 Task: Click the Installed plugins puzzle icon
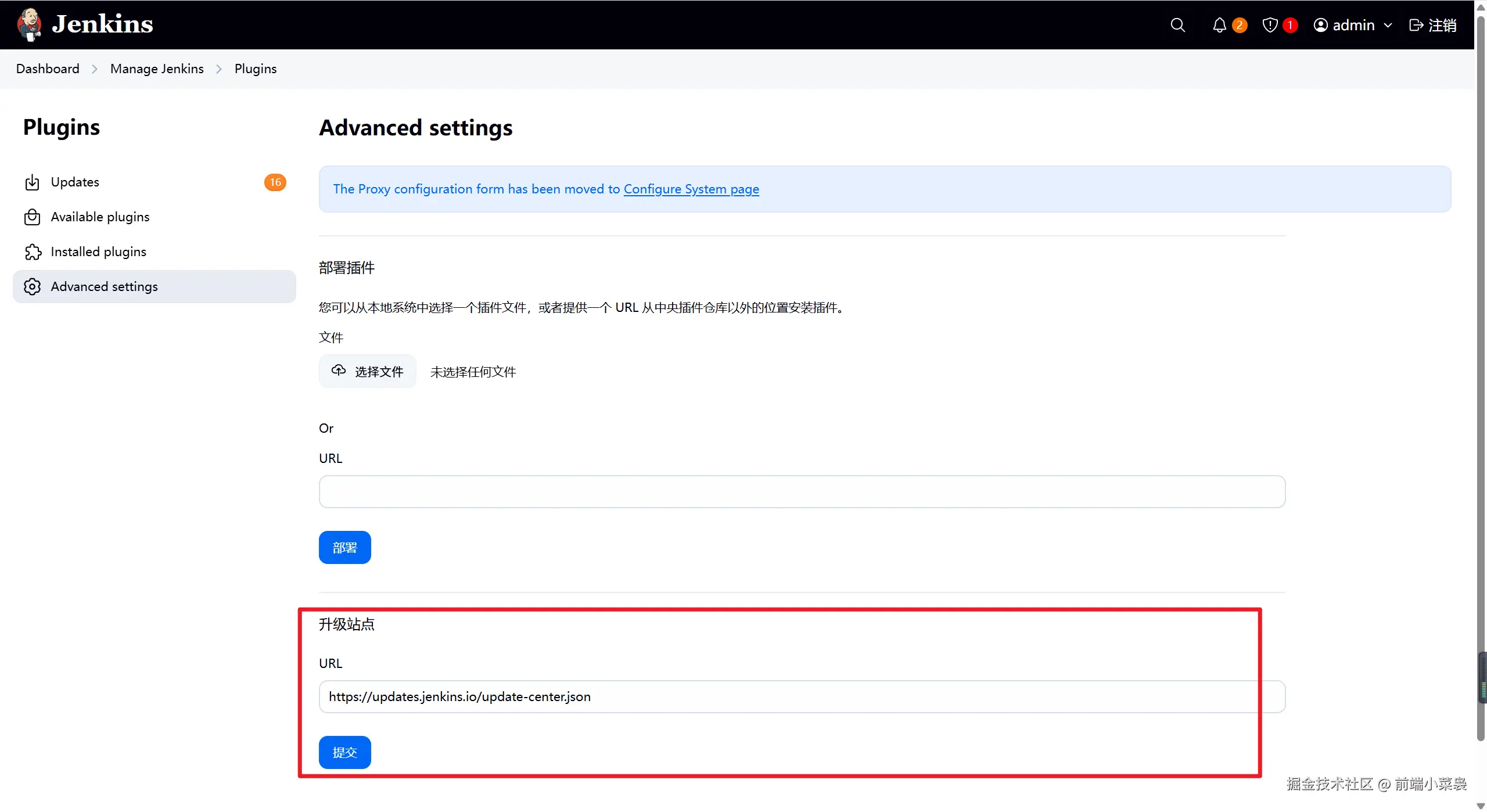(33, 252)
